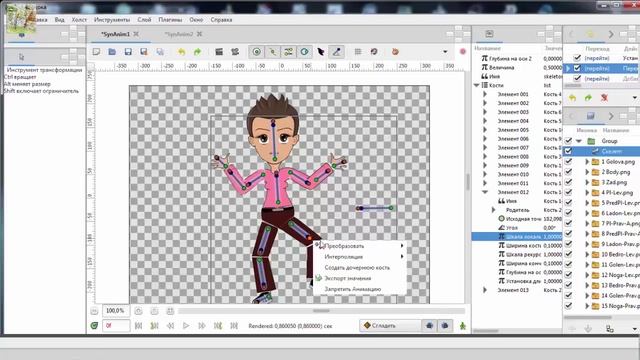640x360 pixels.
Task: Click the current frame input field
Action: [x=116, y=326]
